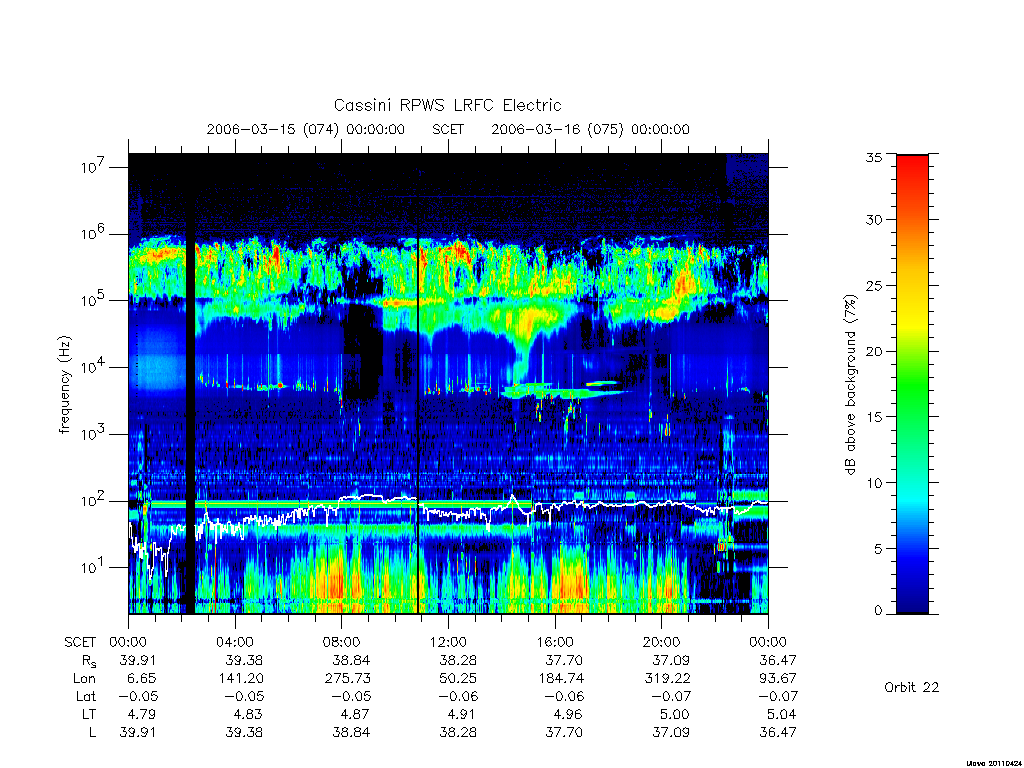Click the "04:00" time tick label
Screen dimensions: 1024x768
pyautogui.click(x=235, y=642)
